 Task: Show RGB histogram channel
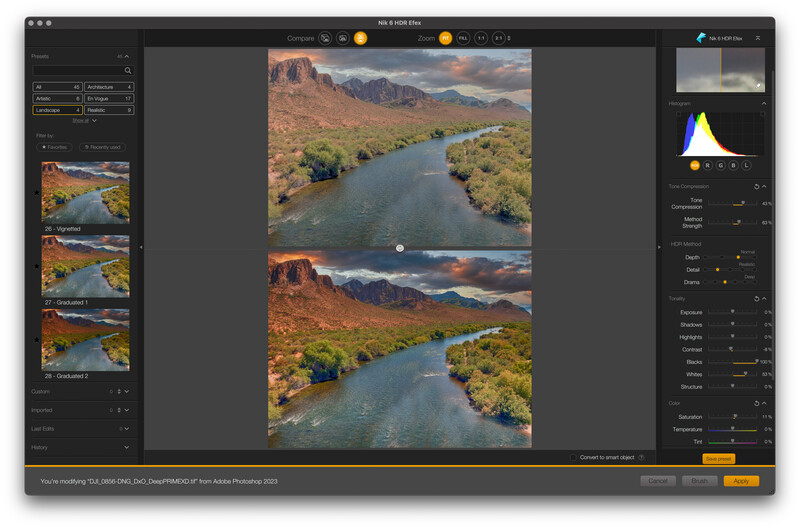click(694, 165)
